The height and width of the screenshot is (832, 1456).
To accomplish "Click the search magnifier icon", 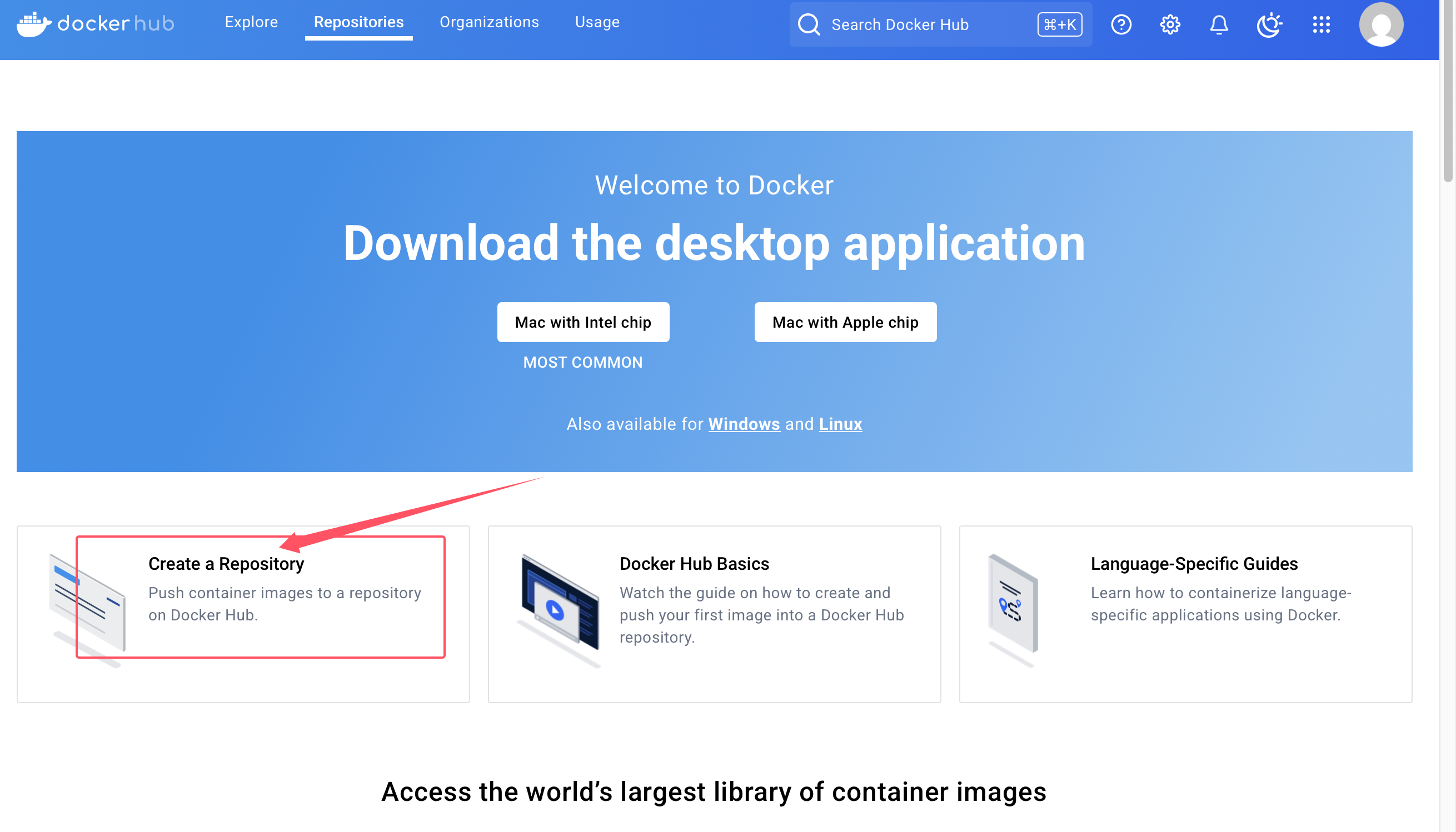I will (809, 24).
